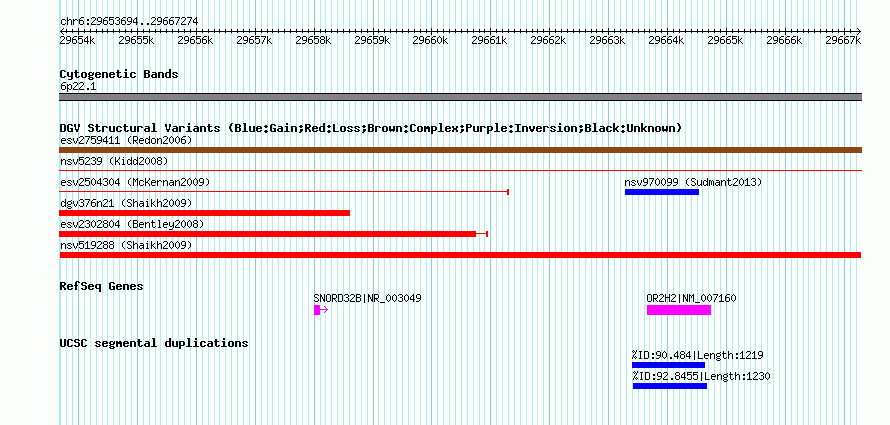Open the %ID:92.8455|Length:1230 label
Viewport: 890px width, 425px height.
(701, 376)
